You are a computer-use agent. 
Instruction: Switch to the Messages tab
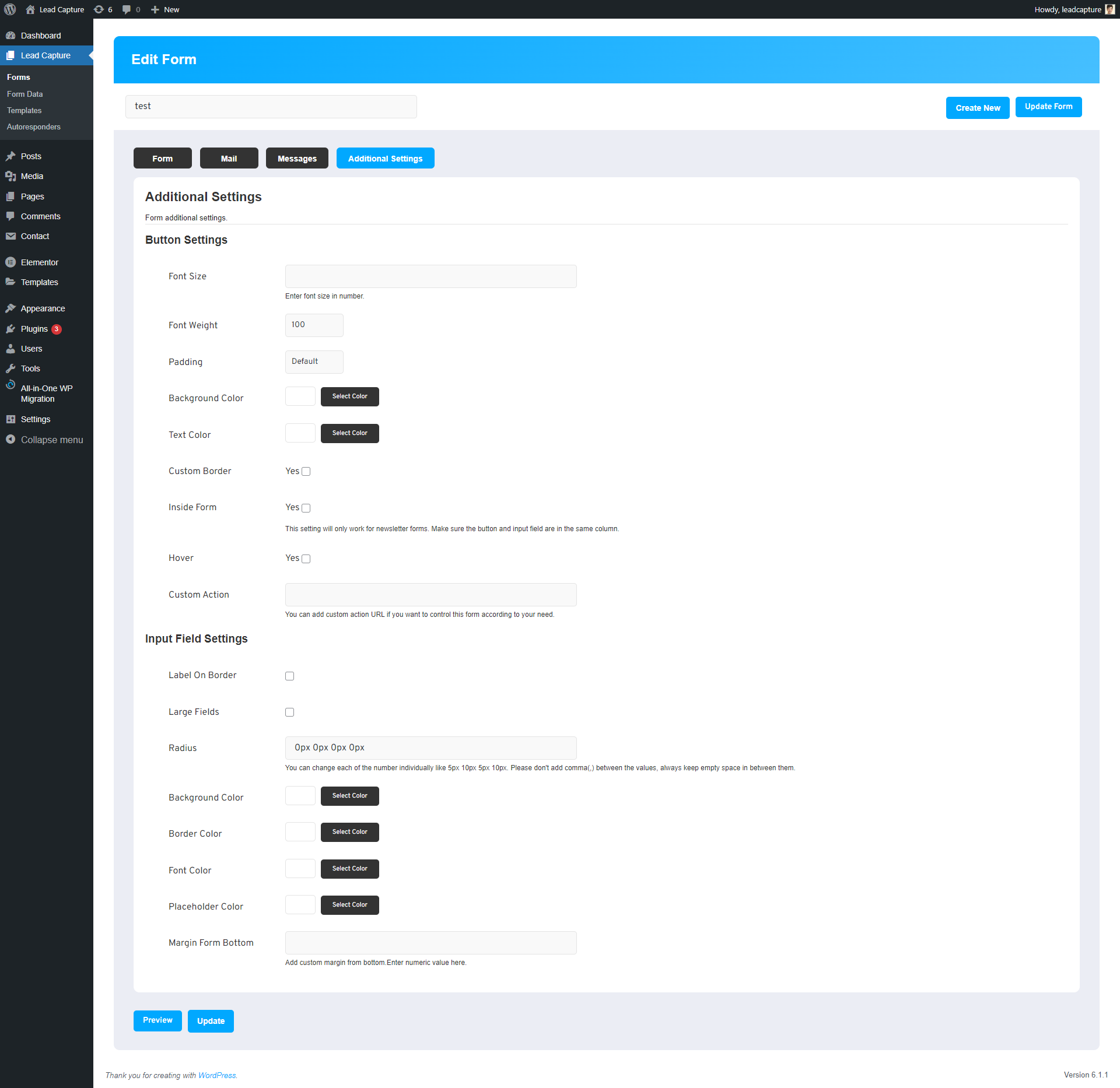tap(297, 158)
